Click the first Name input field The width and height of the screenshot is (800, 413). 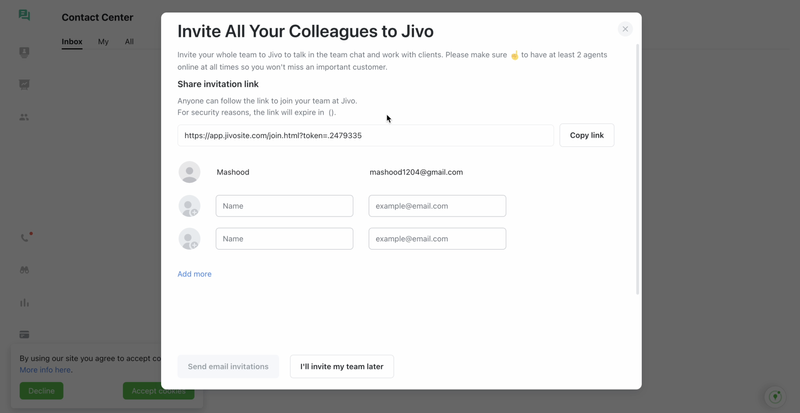(284, 206)
